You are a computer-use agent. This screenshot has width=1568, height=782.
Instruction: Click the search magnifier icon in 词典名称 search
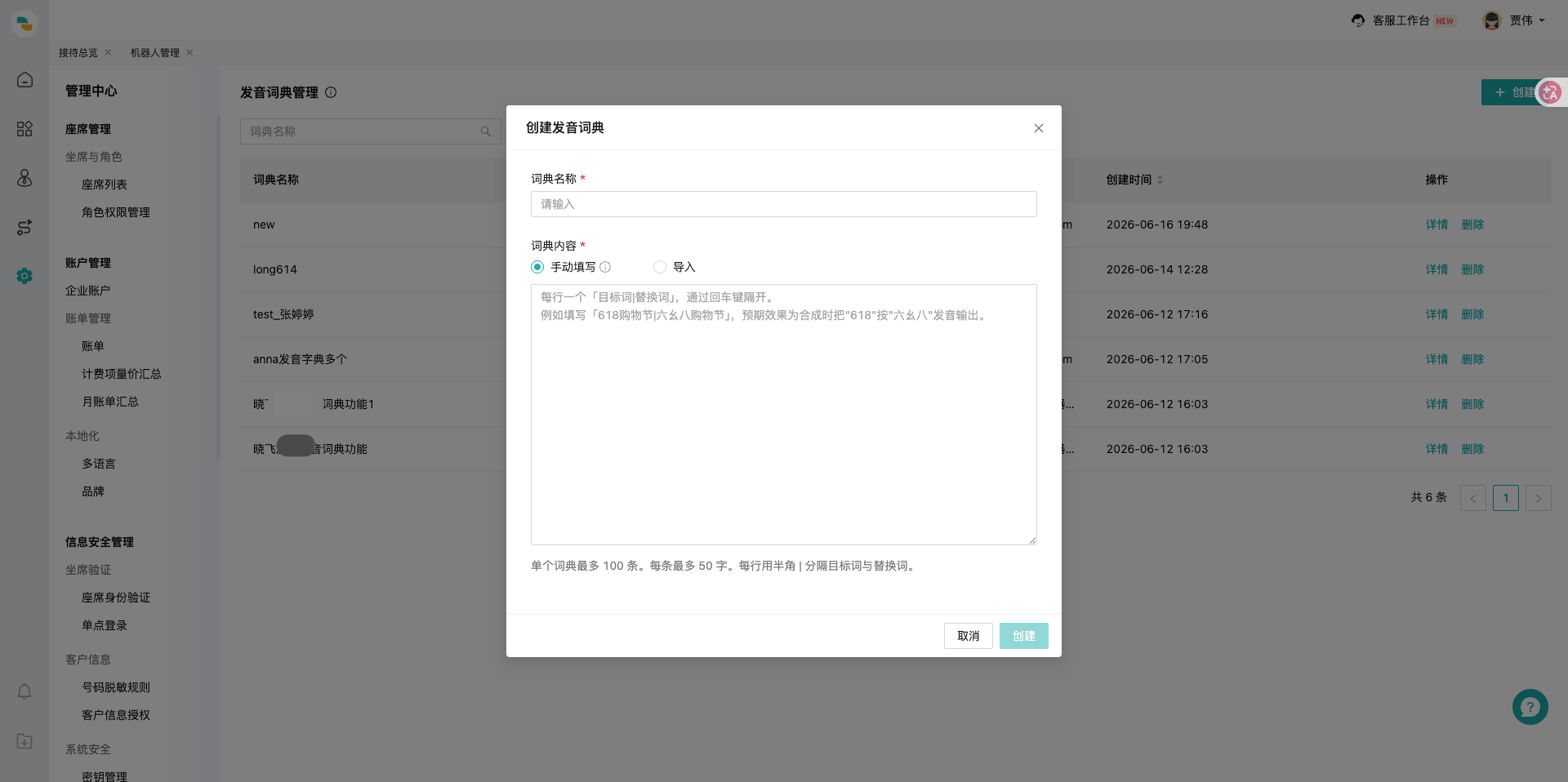click(486, 131)
